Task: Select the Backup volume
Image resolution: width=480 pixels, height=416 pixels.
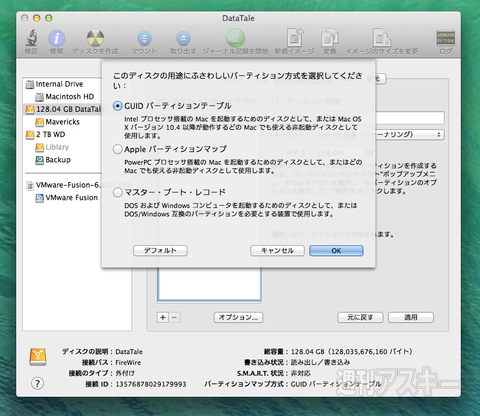Action: pyautogui.click(x=53, y=160)
